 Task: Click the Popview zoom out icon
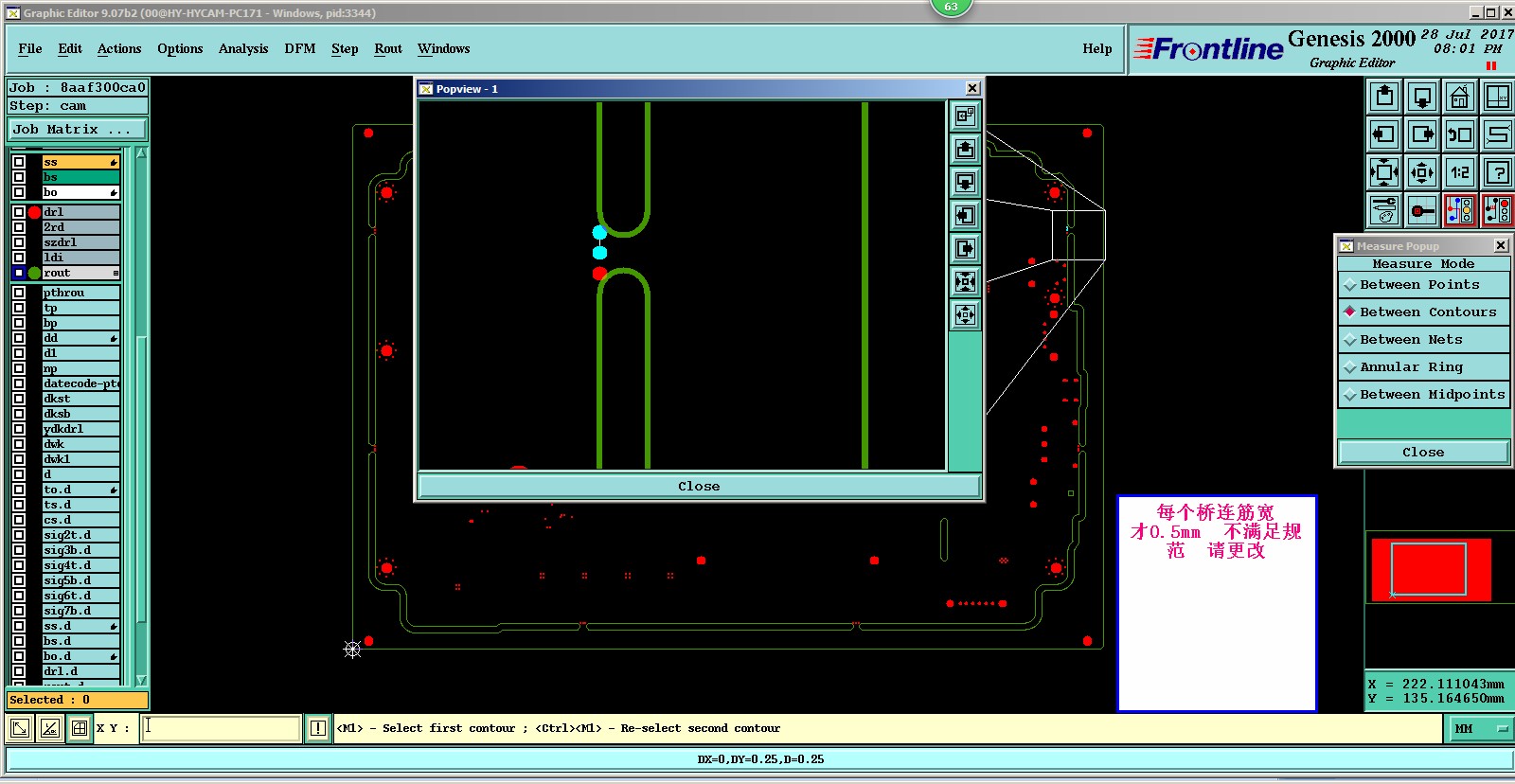pos(965,314)
